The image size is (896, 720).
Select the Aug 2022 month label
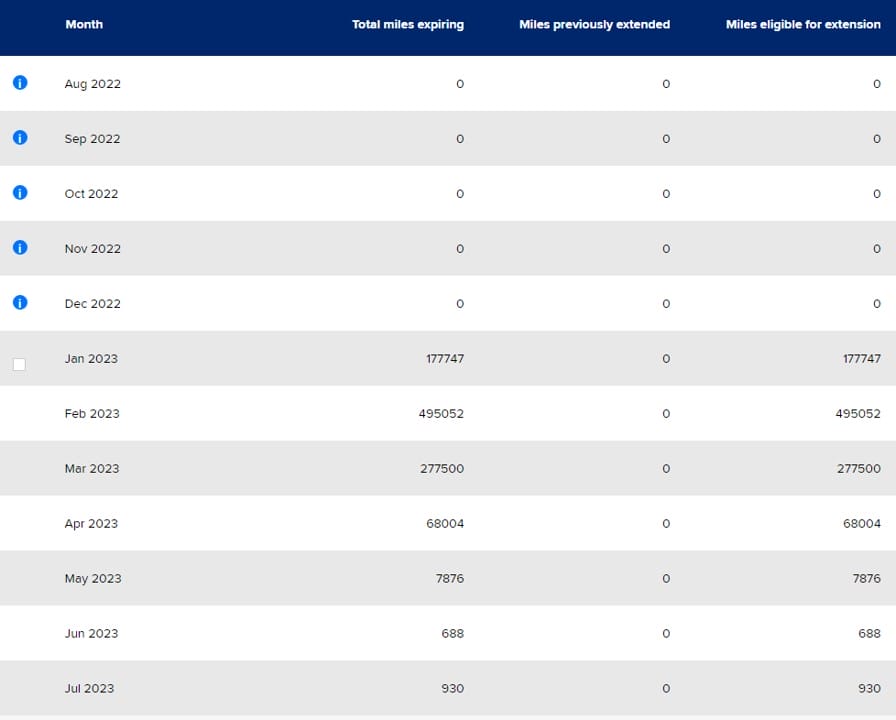click(92, 84)
